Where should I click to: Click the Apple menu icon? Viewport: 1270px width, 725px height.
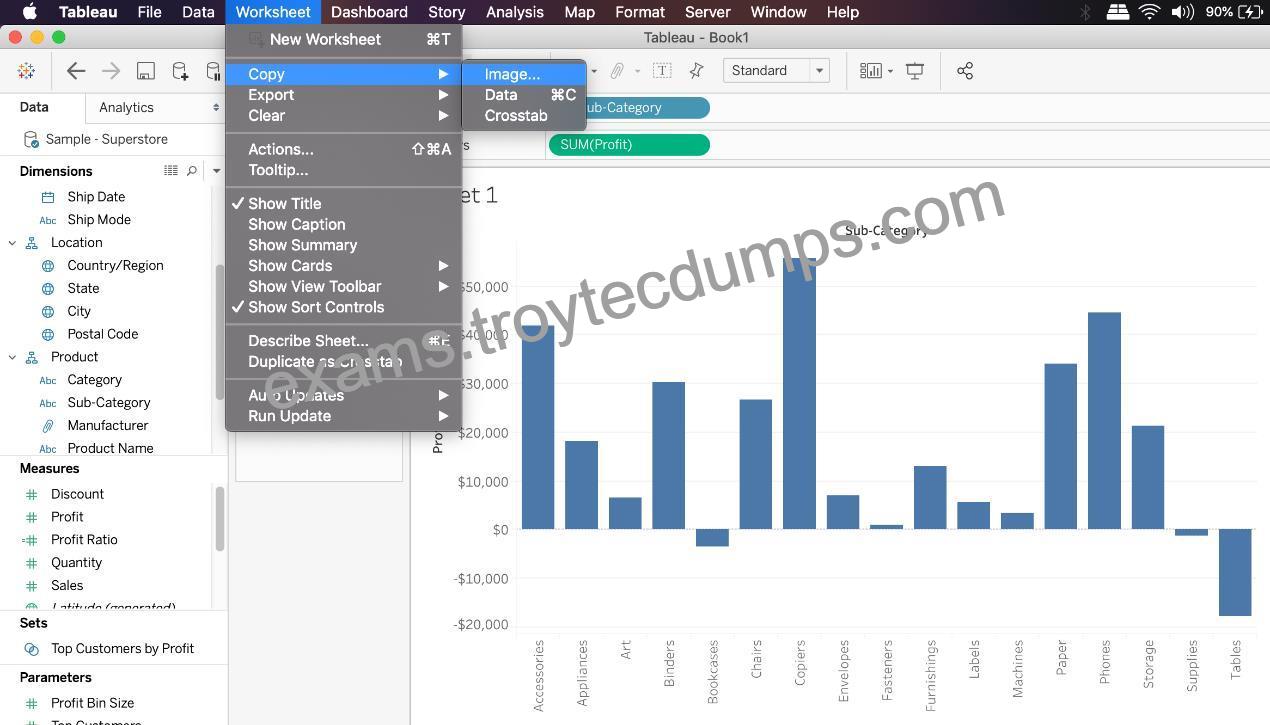29,12
